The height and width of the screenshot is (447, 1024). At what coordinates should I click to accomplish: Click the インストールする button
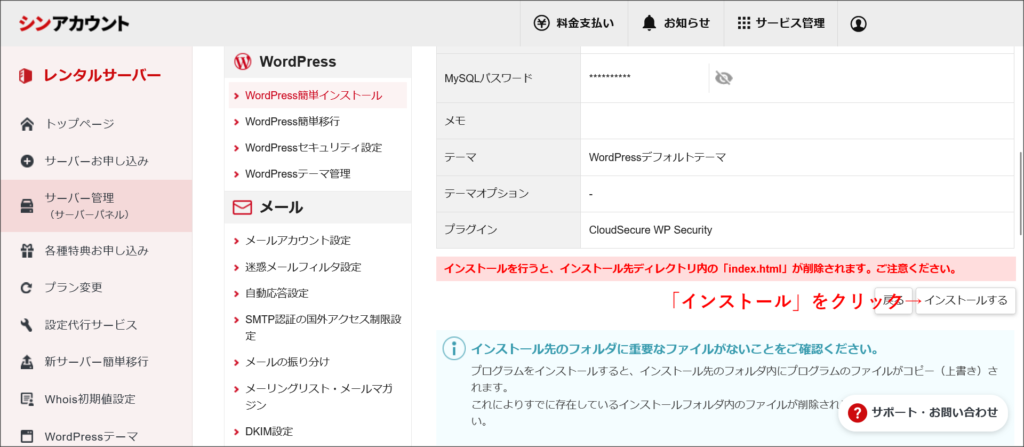coord(966,301)
